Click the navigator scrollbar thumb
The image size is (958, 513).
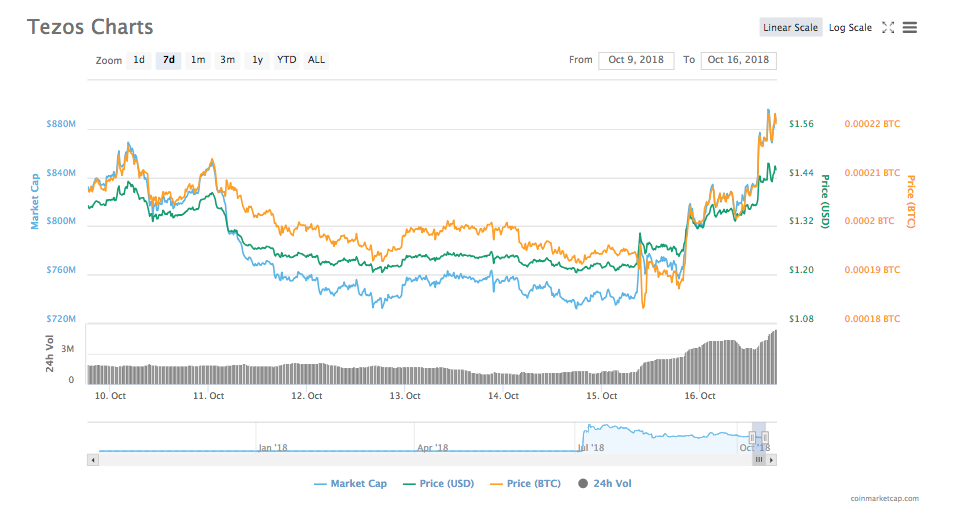[x=759, y=460]
